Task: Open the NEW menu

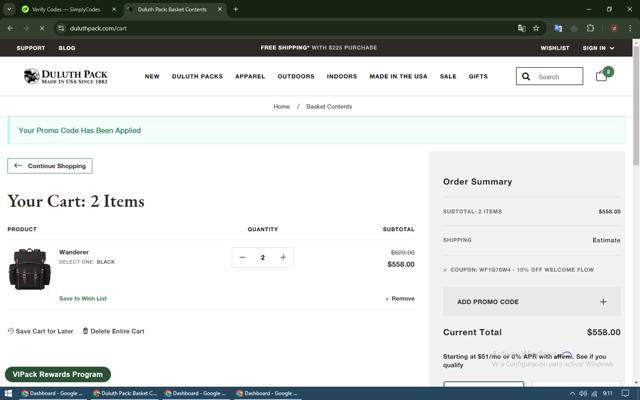Action: [x=152, y=76]
